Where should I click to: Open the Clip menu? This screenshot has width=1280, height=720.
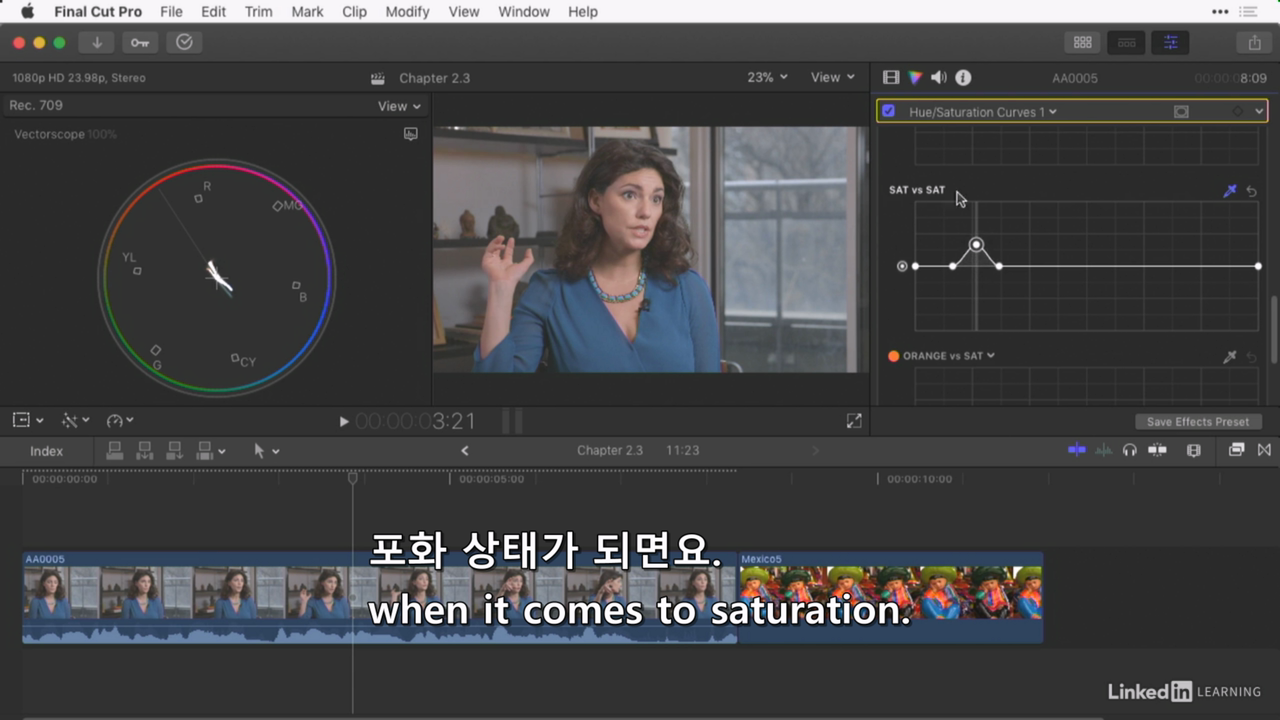click(x=354, y=12)
